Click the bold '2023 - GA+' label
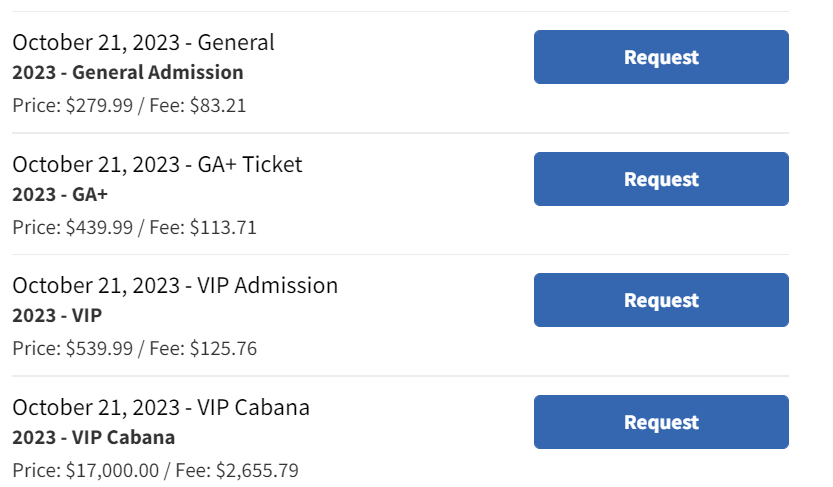The width and height of the screenshot is (833, 487). 60,194
